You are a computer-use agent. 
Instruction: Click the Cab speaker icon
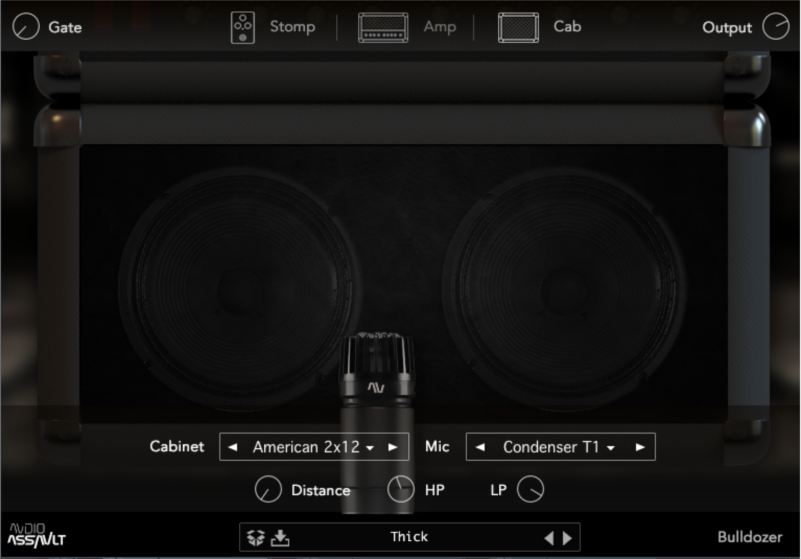(519, 28)
